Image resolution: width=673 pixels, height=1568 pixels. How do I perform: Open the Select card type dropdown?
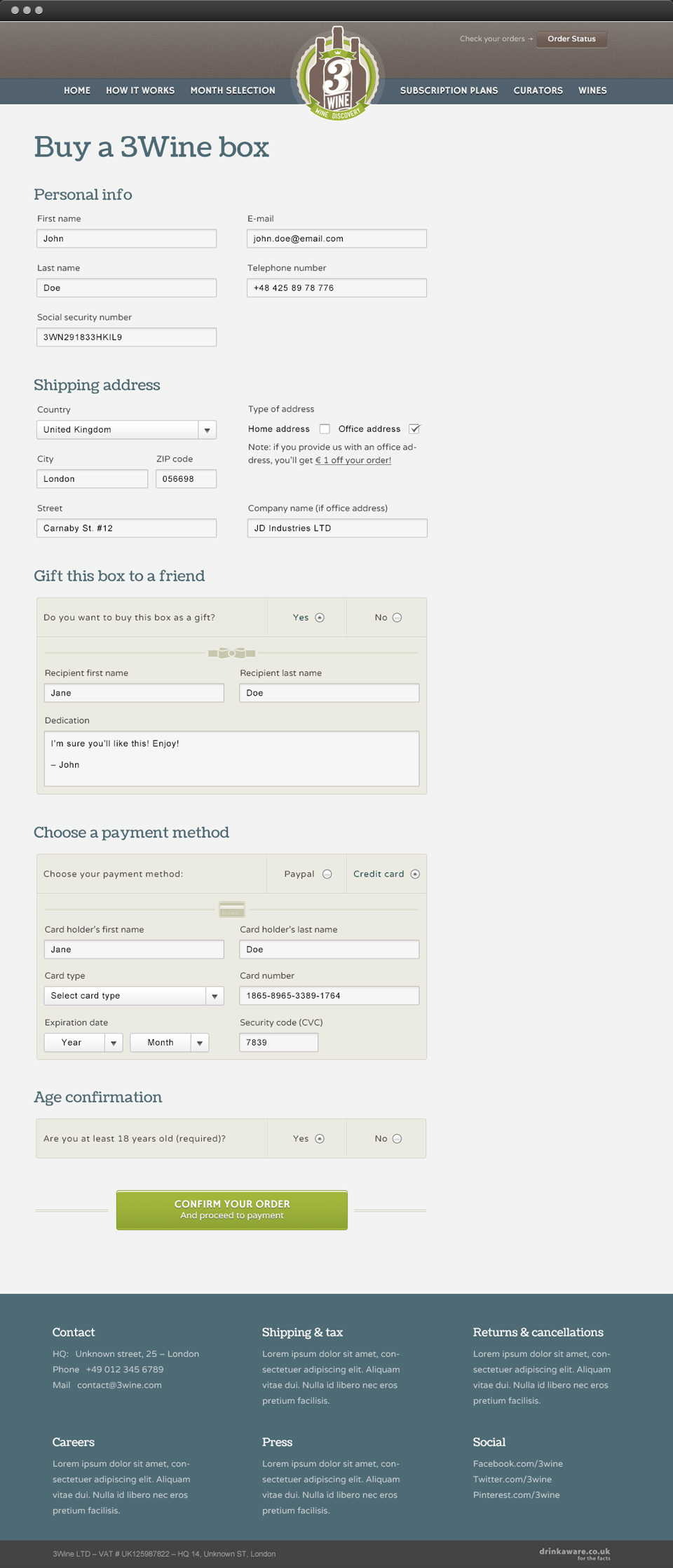pyautogui.click(x=134, y=996)
